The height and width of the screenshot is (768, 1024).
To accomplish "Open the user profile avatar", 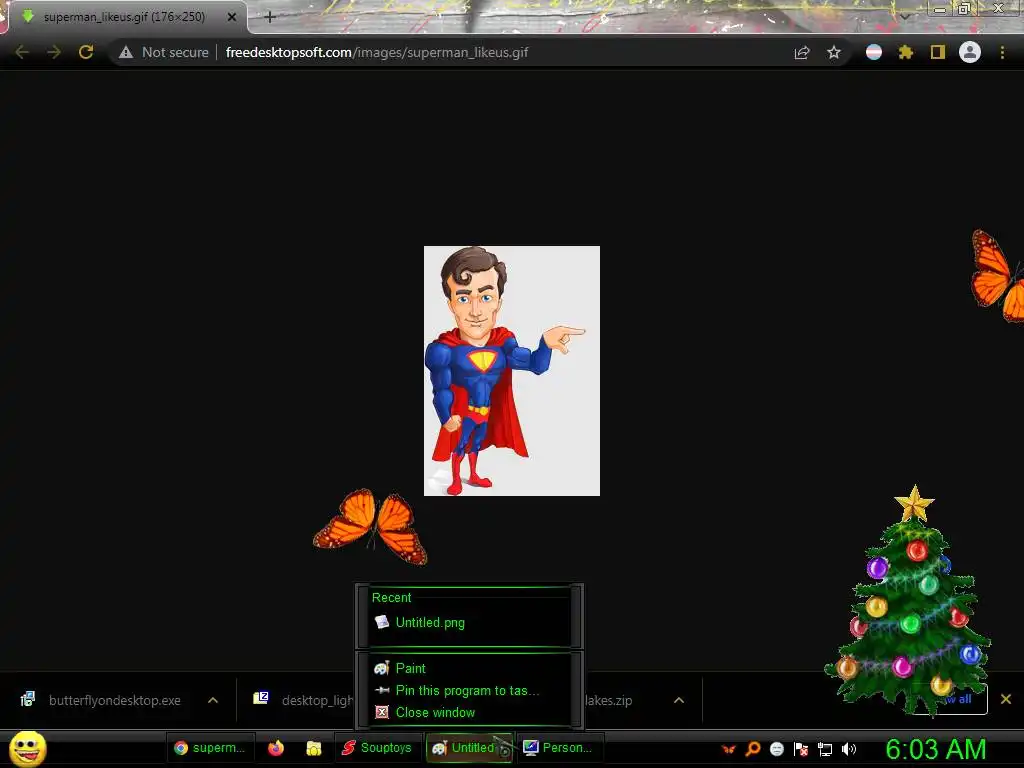I will [x=970, y=52].
